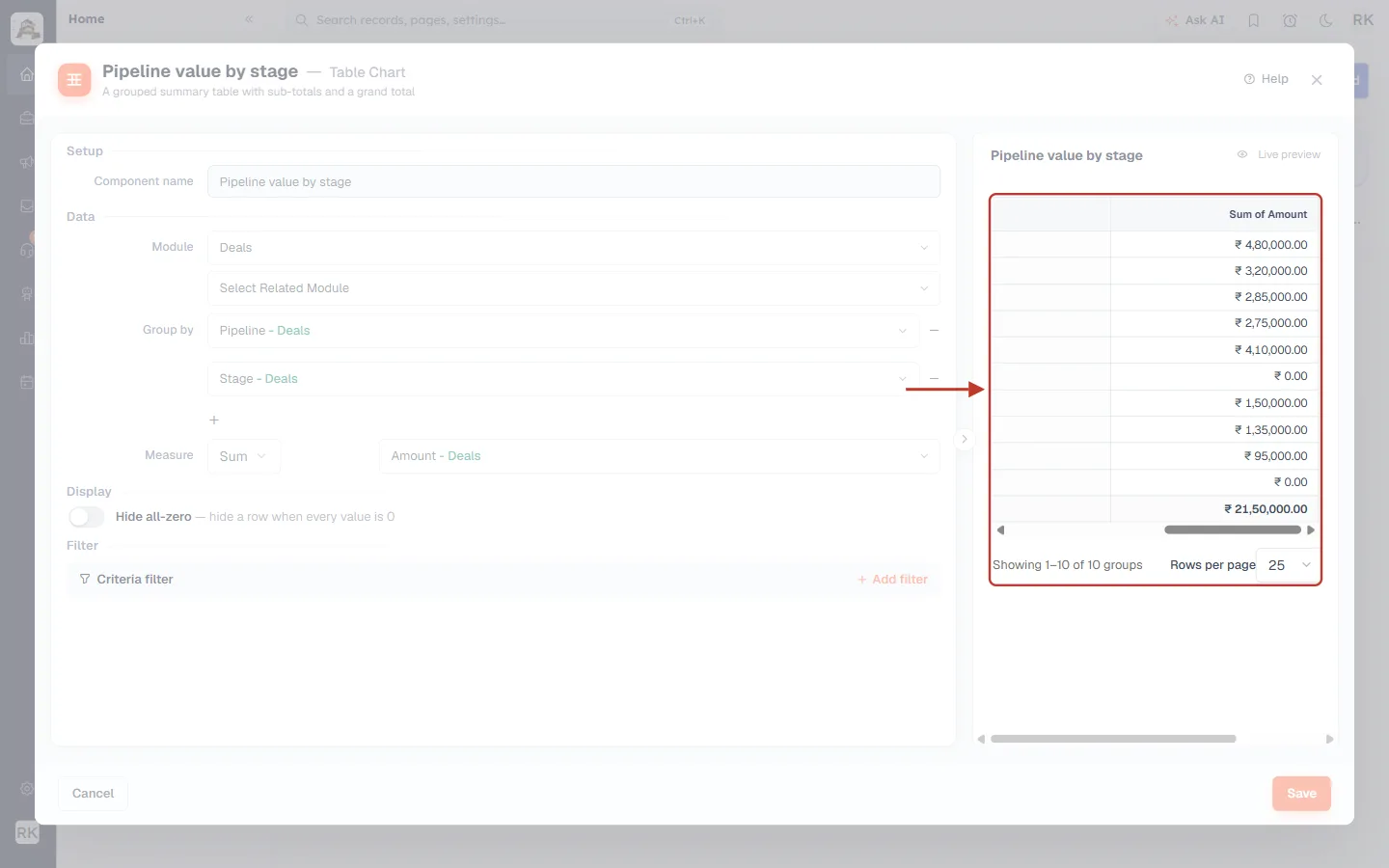
Task: Toggle dark mode moon icon
Action: pos(1326,20)
